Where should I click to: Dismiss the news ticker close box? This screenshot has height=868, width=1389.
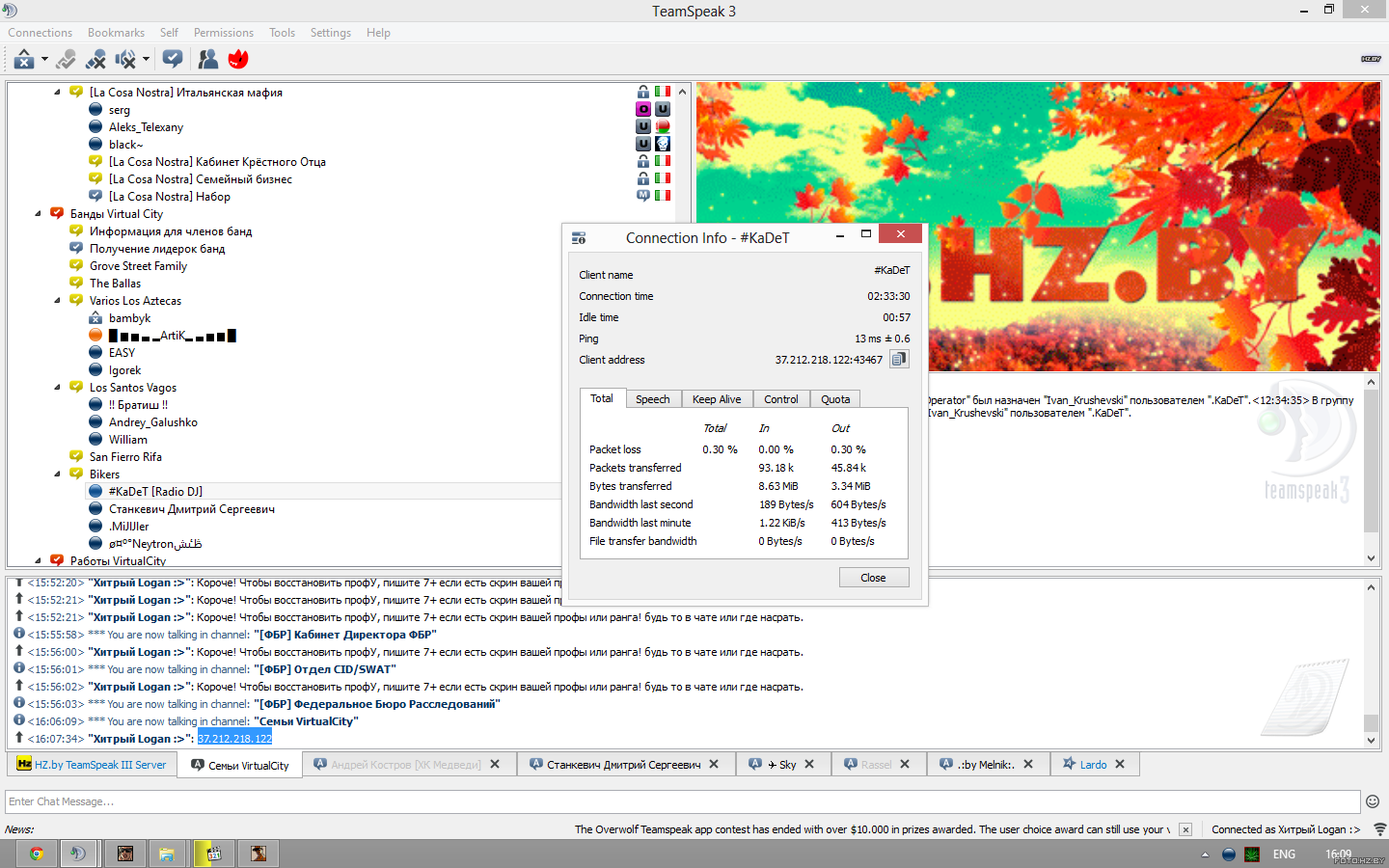click(x=1185, y=829)
